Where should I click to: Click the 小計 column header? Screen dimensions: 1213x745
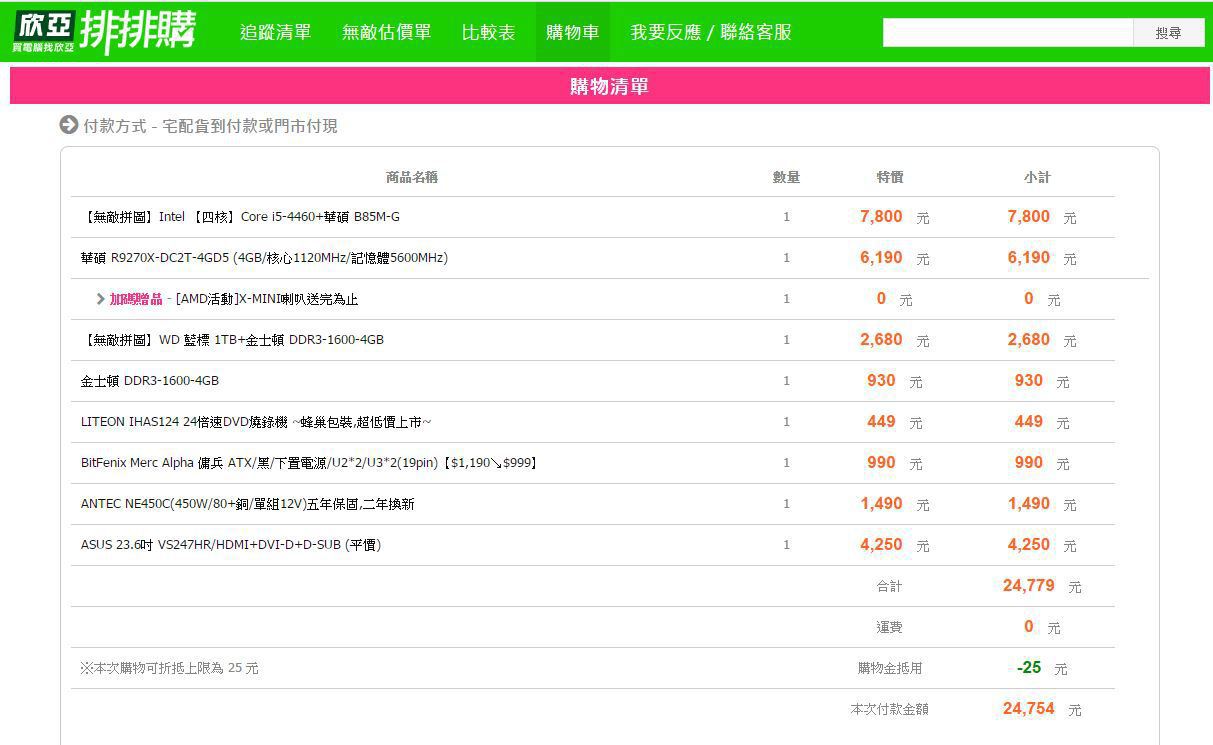tap(1037, 177)
